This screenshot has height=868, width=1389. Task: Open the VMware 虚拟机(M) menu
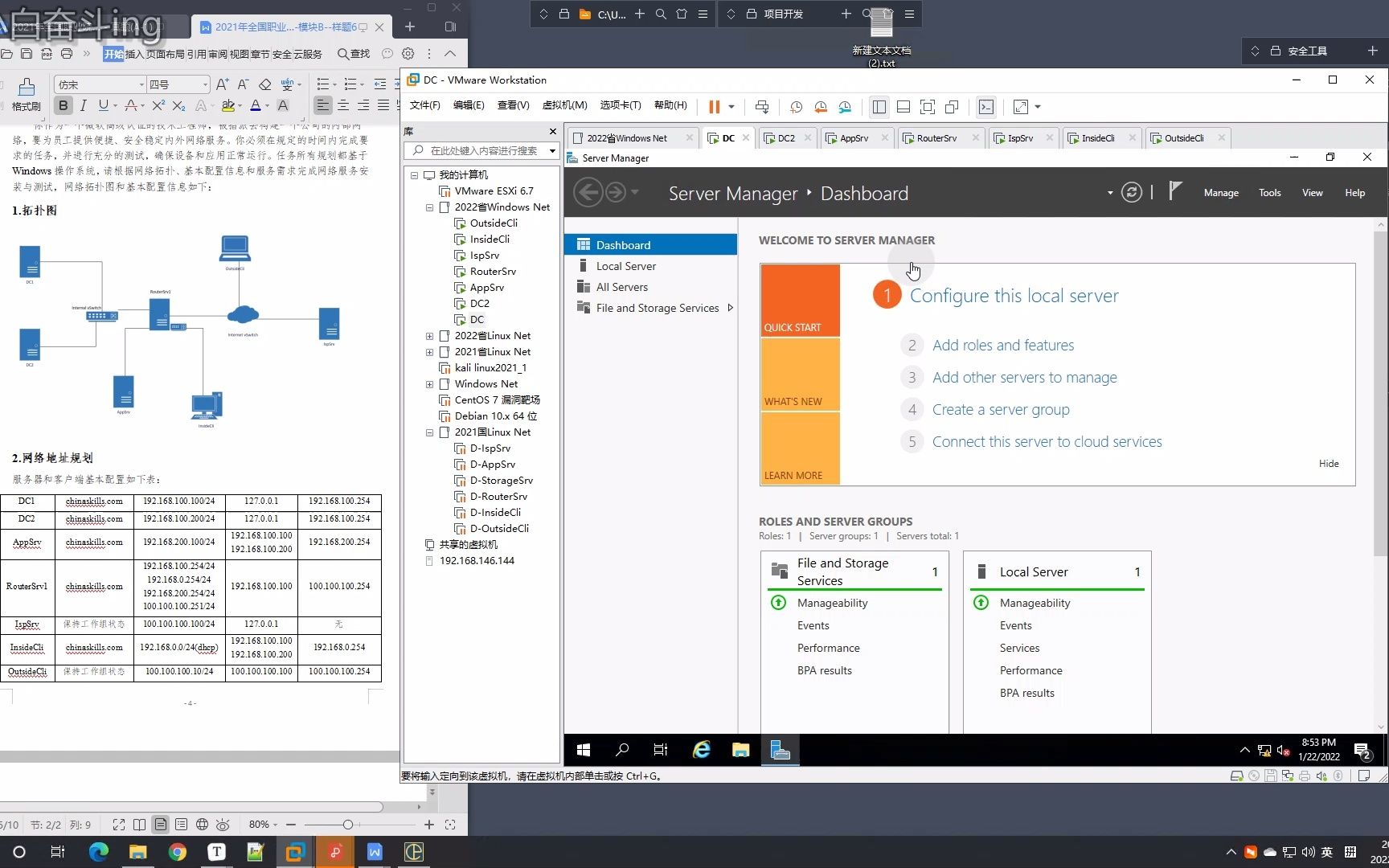564,105
